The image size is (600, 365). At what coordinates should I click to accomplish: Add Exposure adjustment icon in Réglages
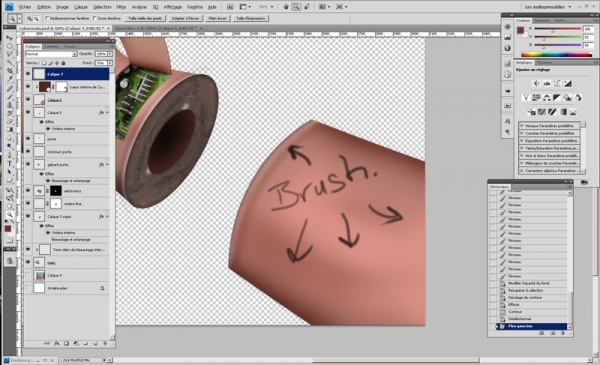point(568,83)
